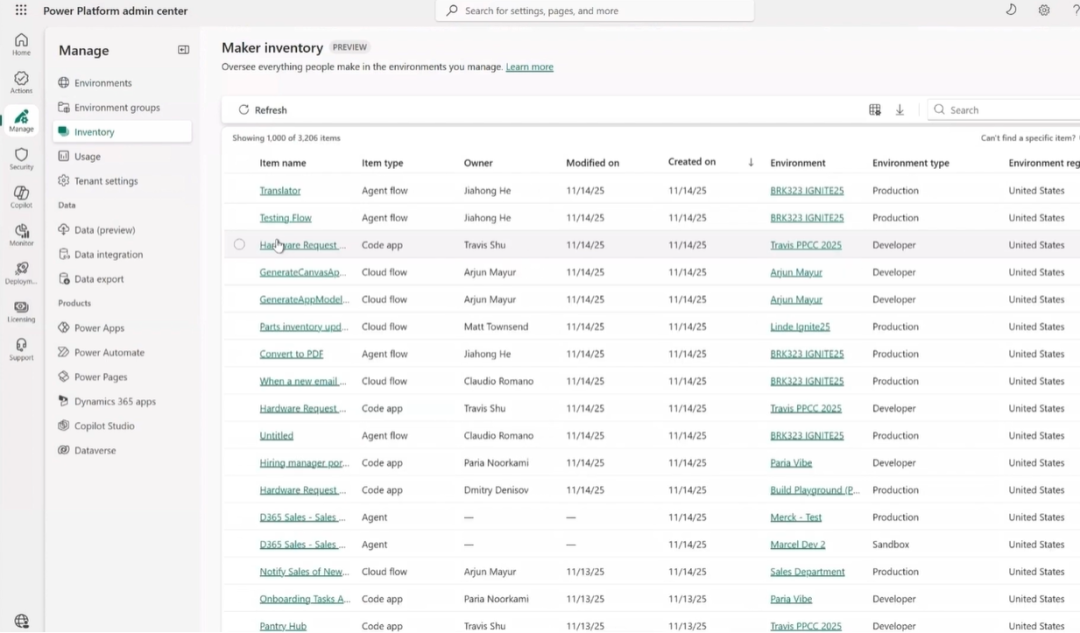Open the Convert to PDF item link

pyautogui.click(x=291, y=353)
